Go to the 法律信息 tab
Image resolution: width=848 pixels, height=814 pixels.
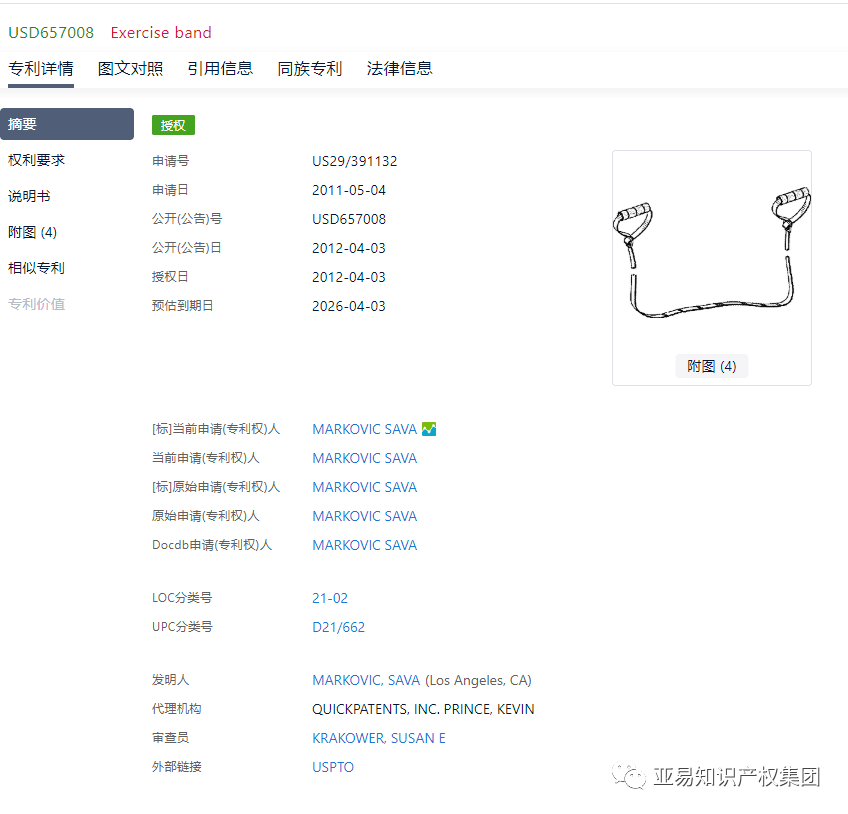400,69
